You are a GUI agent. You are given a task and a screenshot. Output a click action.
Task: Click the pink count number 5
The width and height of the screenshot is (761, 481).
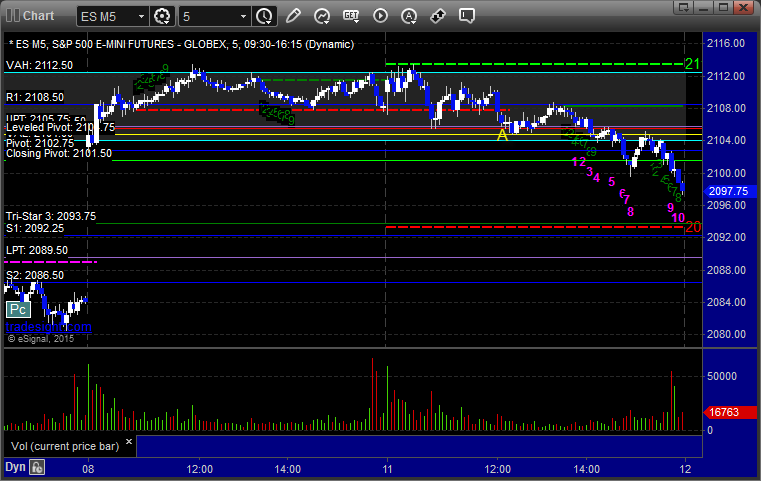[612, 182]
